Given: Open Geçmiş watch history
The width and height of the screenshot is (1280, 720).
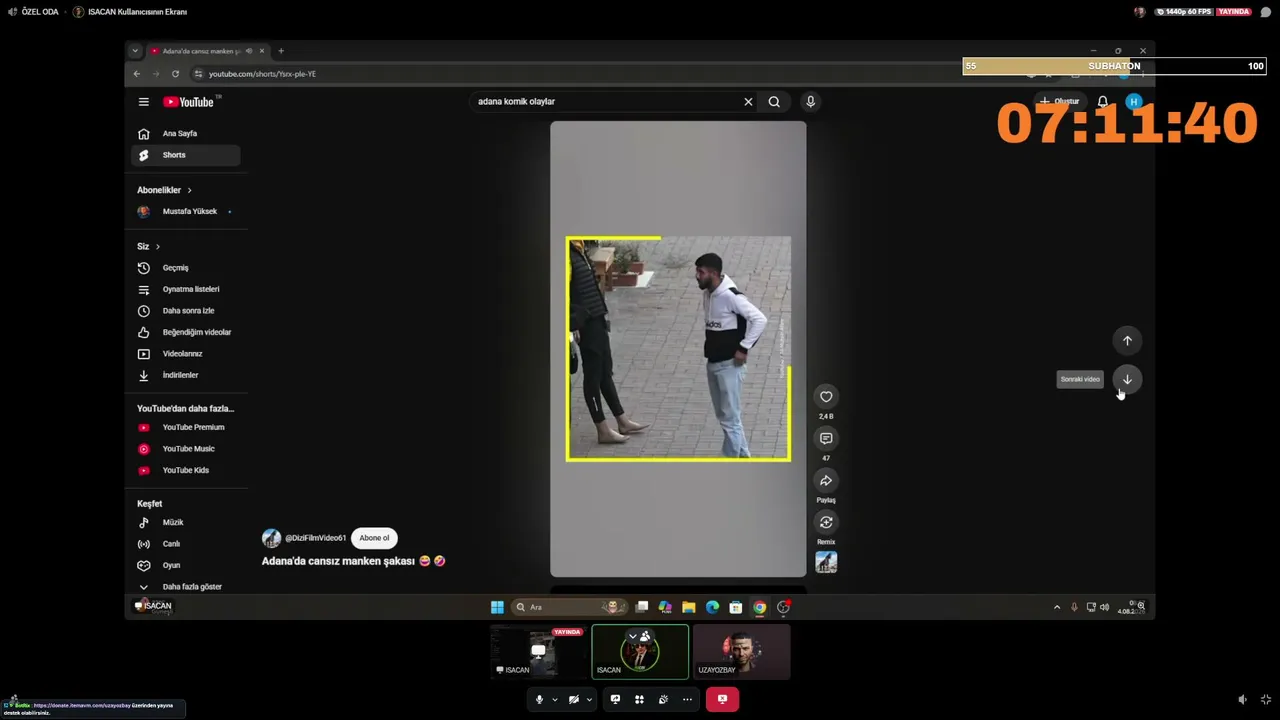Looking at the screenshot, I should 185,268.
